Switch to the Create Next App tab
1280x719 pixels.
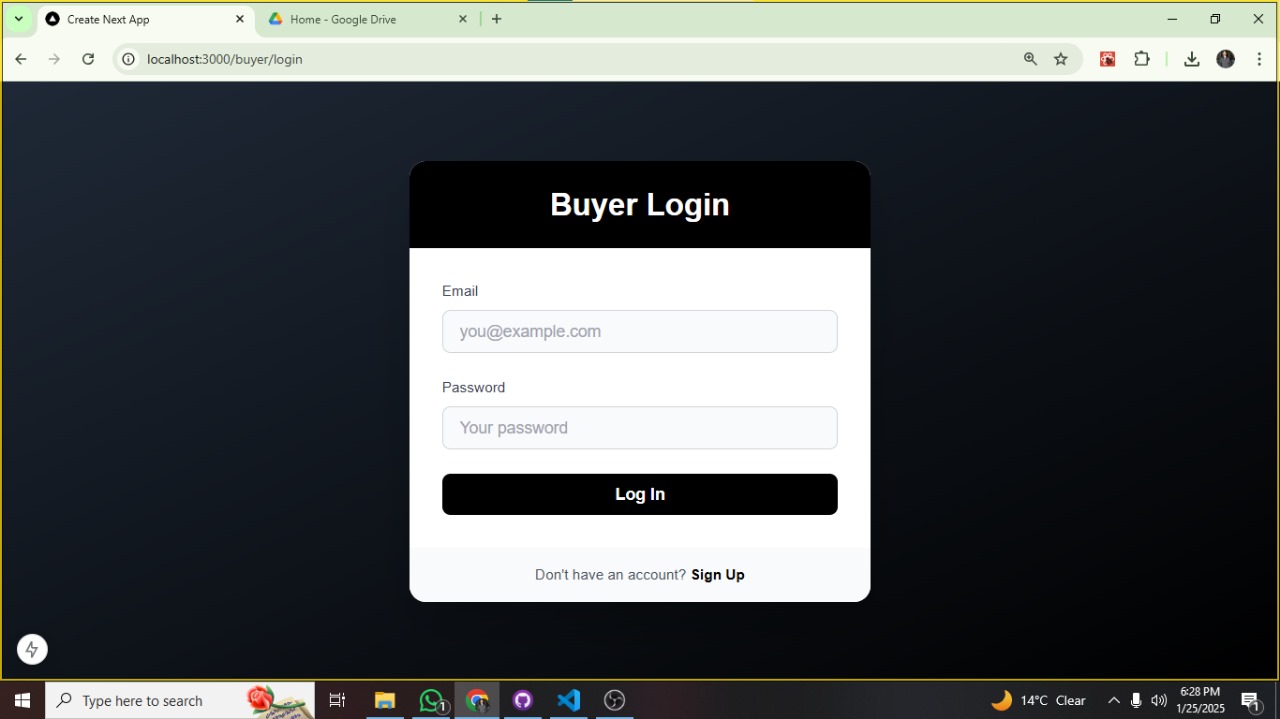146,19
